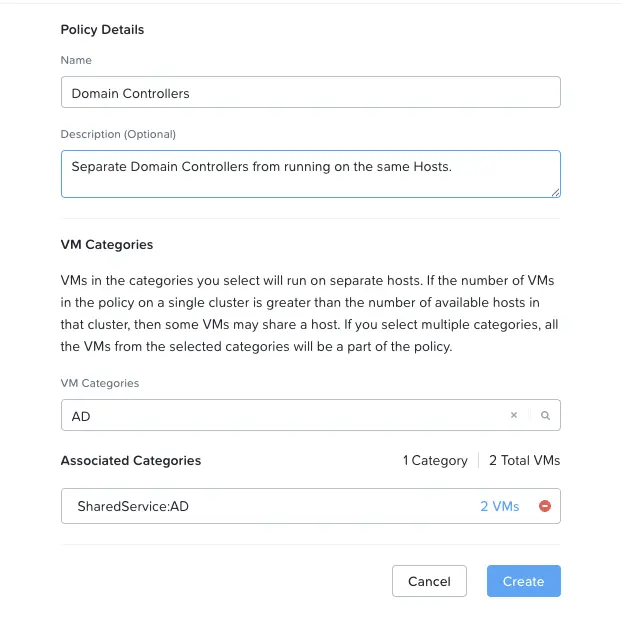Click the VM Categories section heading
622x628 pixels.
coord(107,245)
